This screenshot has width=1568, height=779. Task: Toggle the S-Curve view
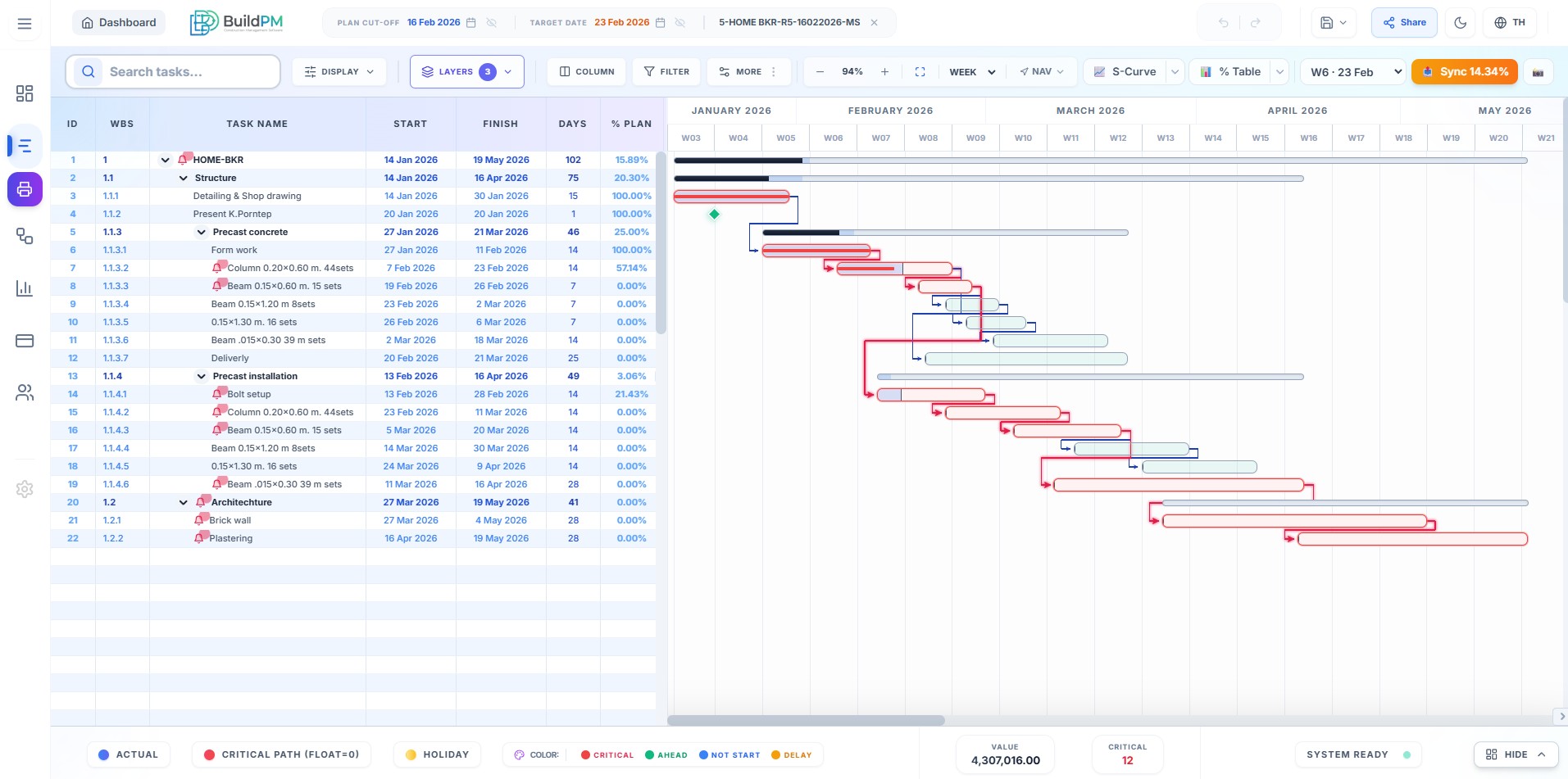(x=1125, y=72)
